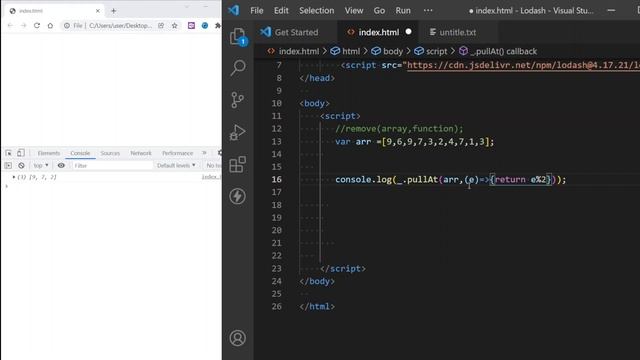Switch to the DevTools Network tab
The width and height of the screenshot is (640, 360).
(141, 153)
